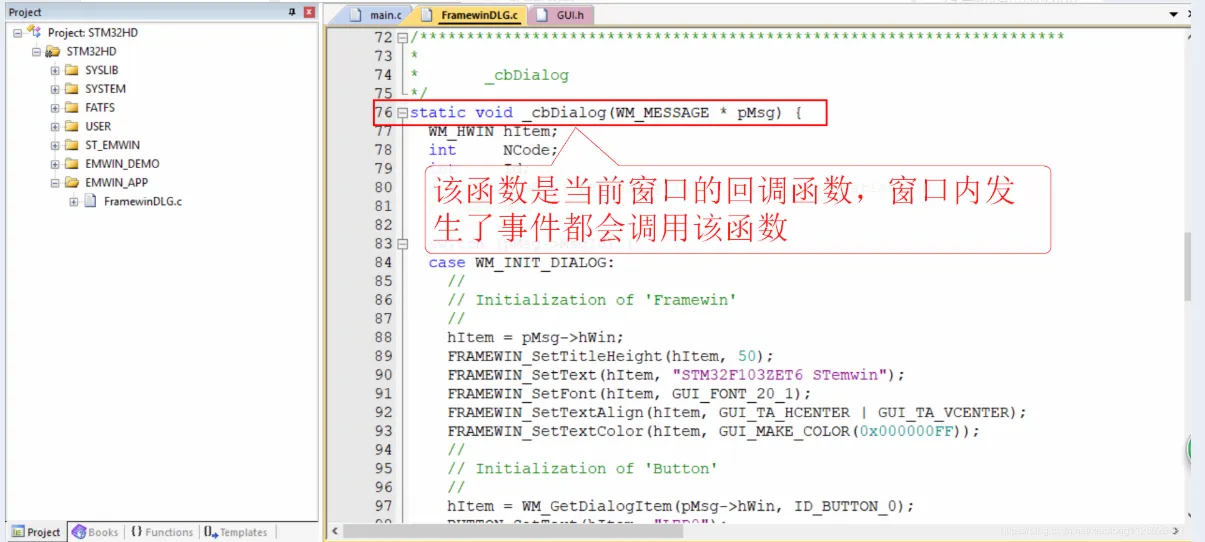This screenshot has width=1205, height=542.
Task: Collapse the STM32HD target node
Action: pos(36,51)
